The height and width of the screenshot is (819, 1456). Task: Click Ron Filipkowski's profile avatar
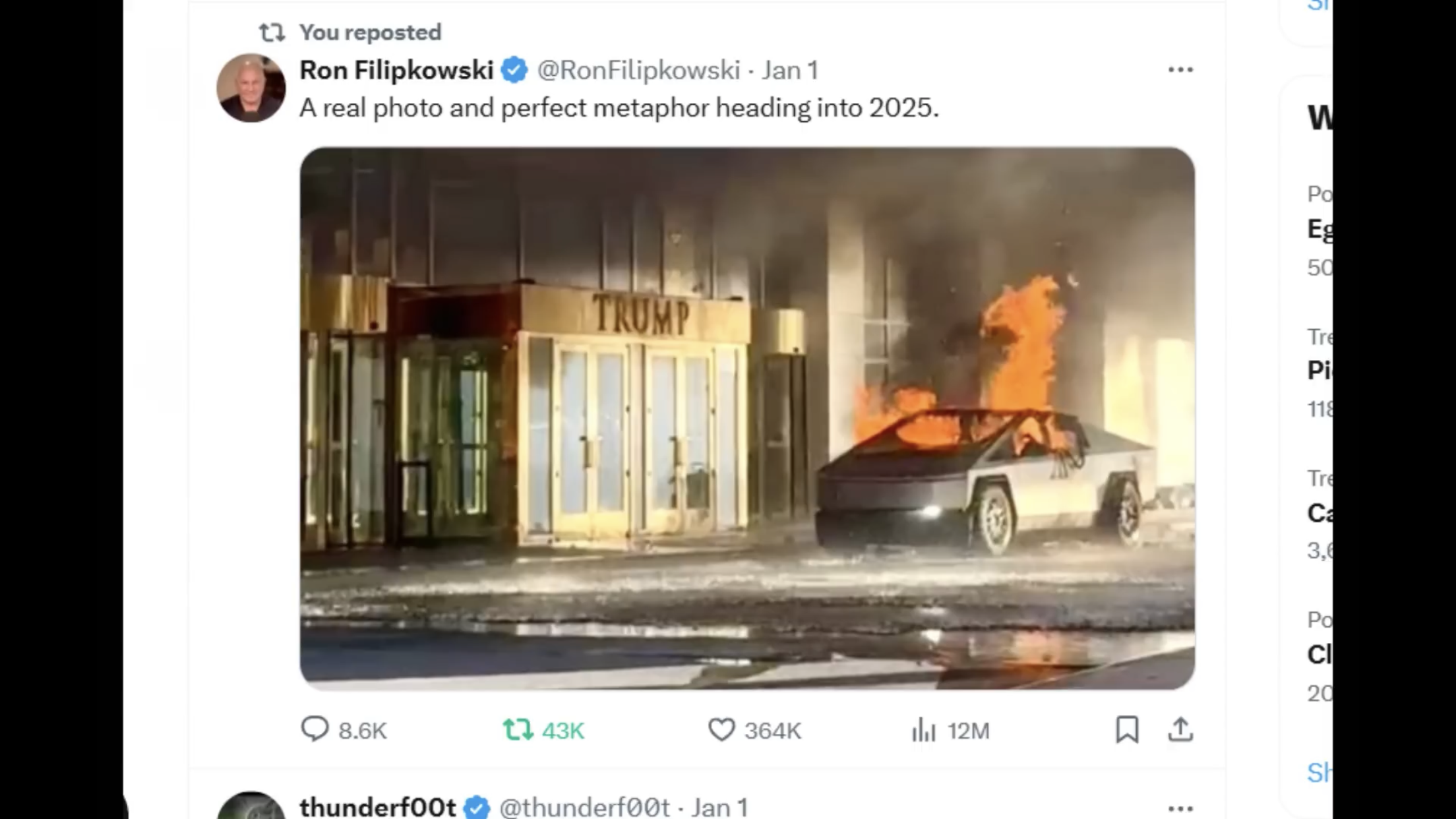point(251,88)
